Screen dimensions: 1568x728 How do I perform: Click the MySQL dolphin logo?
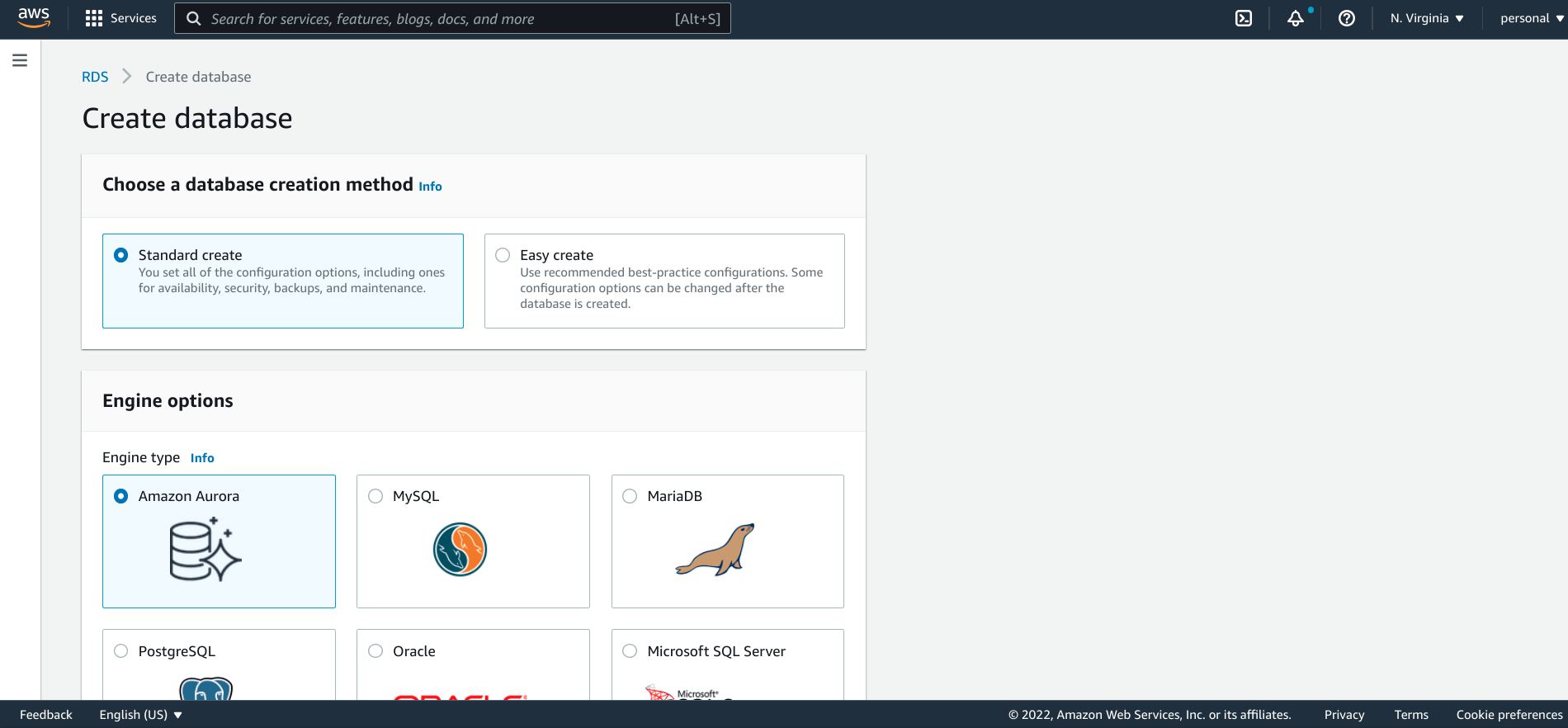(x=460, y=550)
